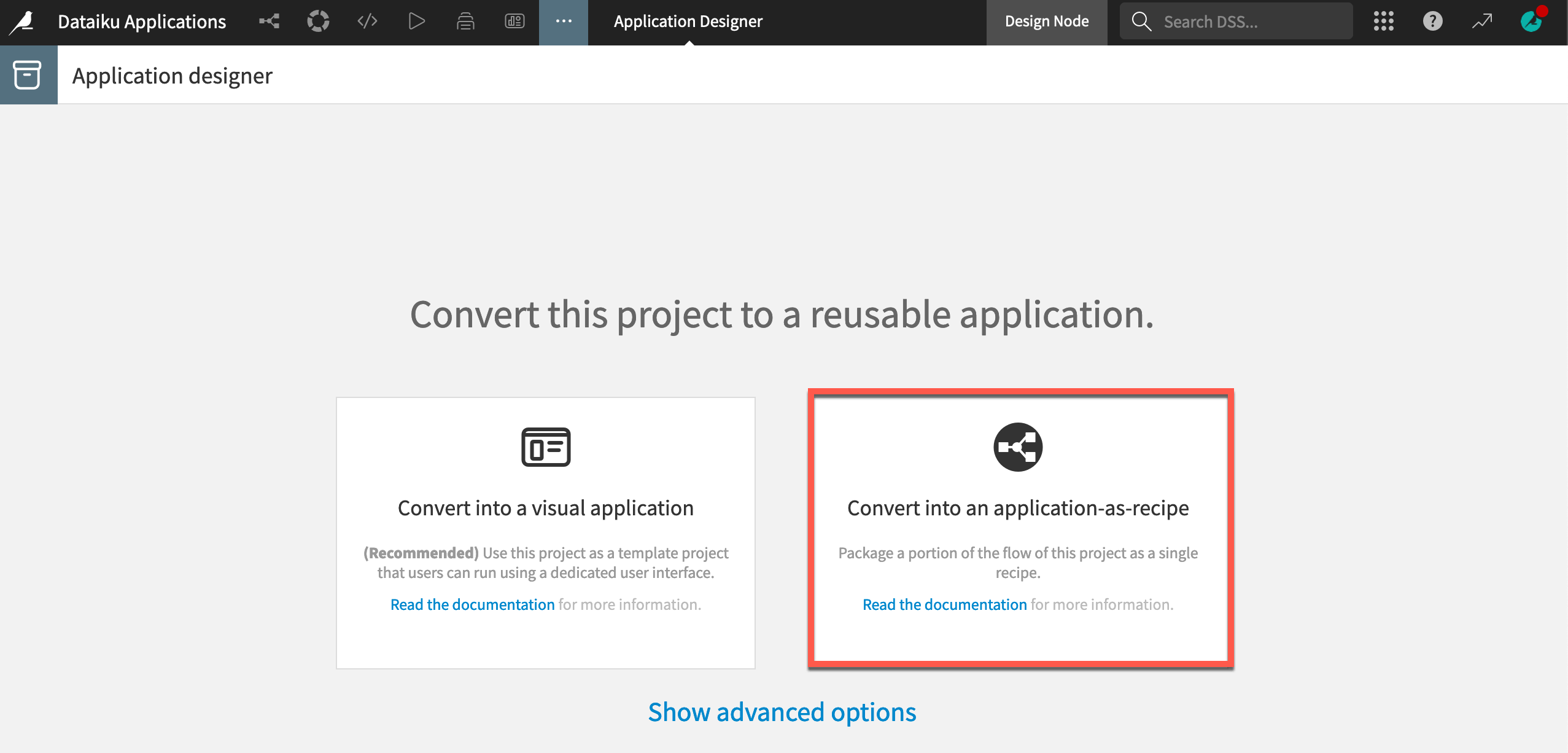Click the run/play icon in toolbar
The image size is (1568, 753).
[416, 22]
